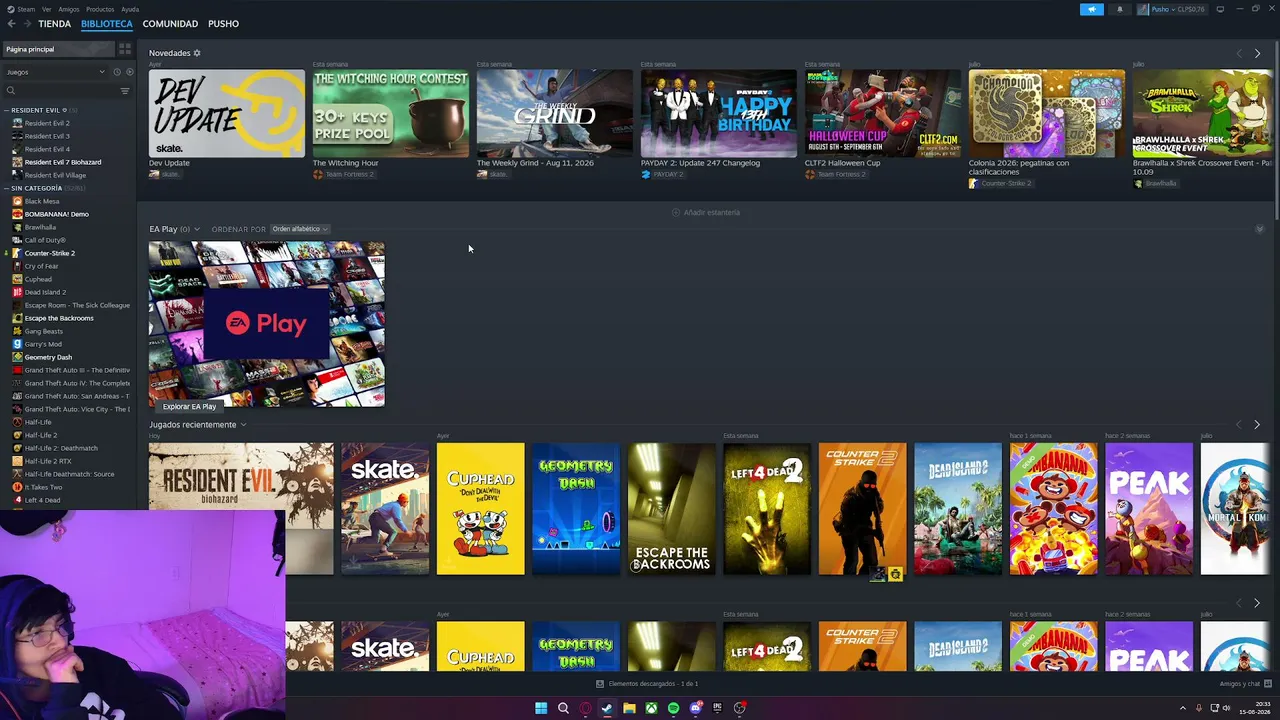1280x720 pixels.
Task: Open the Counter-Strike 2 news source link
Action: [x=1000, y=184]
